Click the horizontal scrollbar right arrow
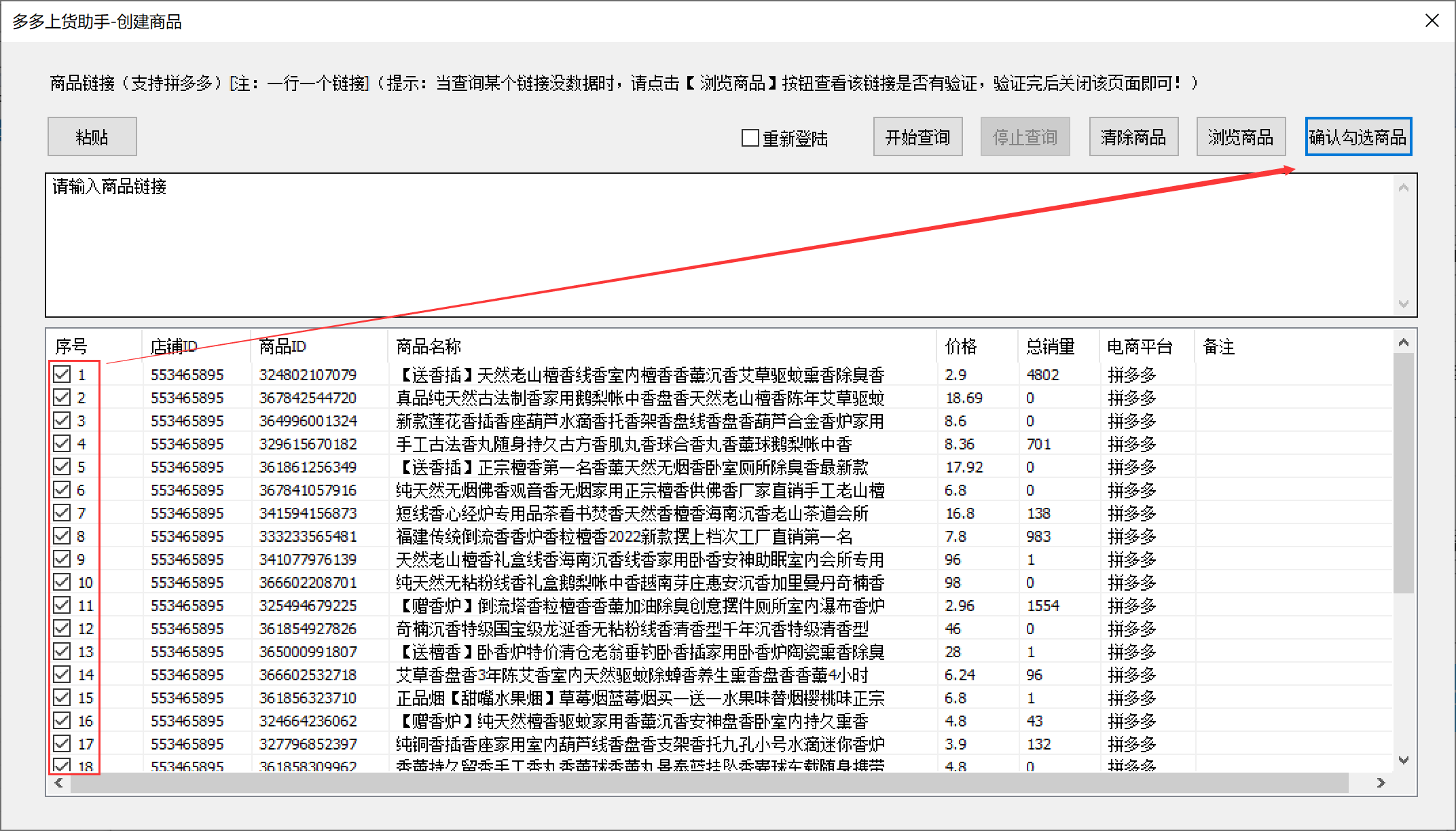Viewport: 1456px width, 831px height. [1381, 783]
